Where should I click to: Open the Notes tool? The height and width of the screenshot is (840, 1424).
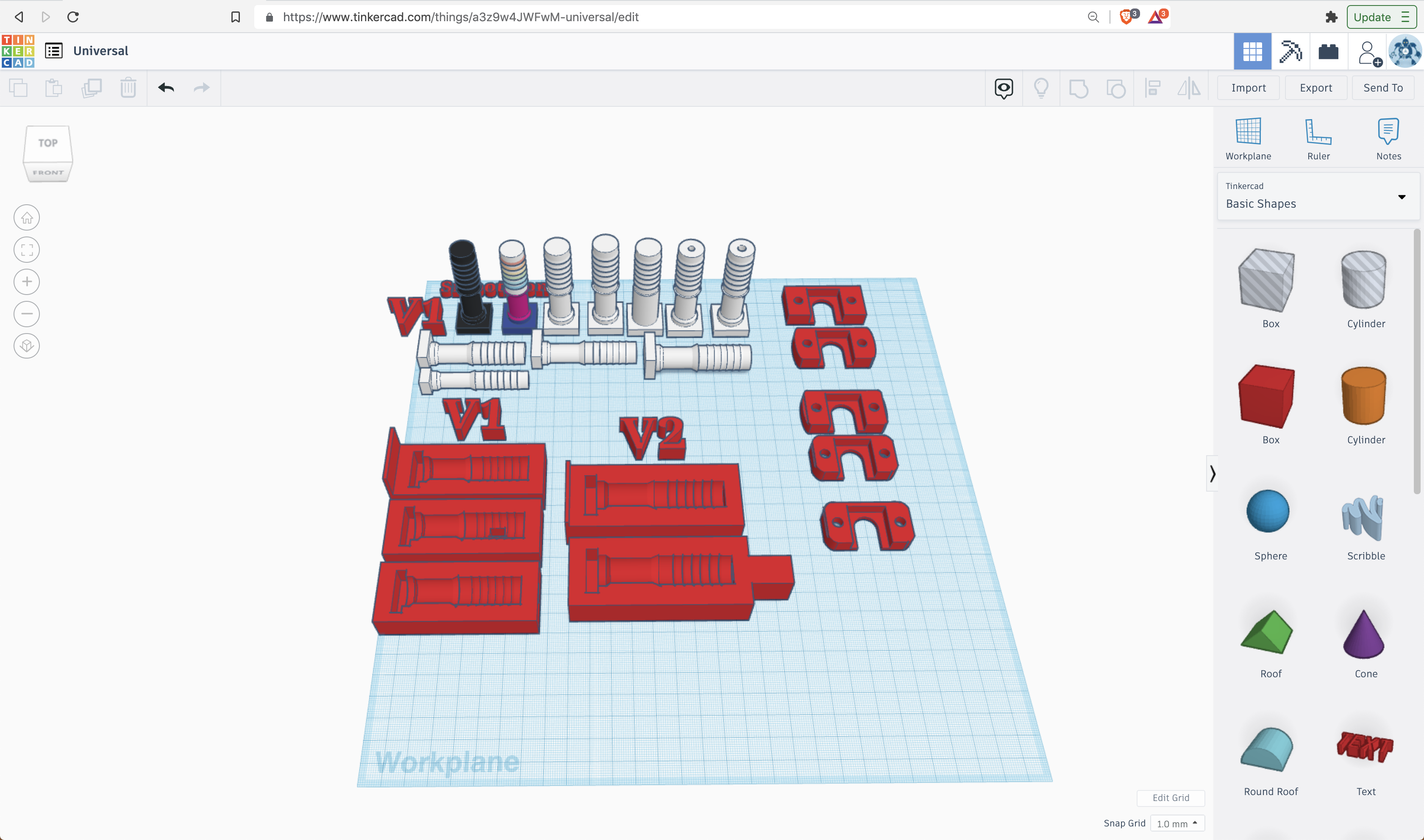(x=1388, y=133)
